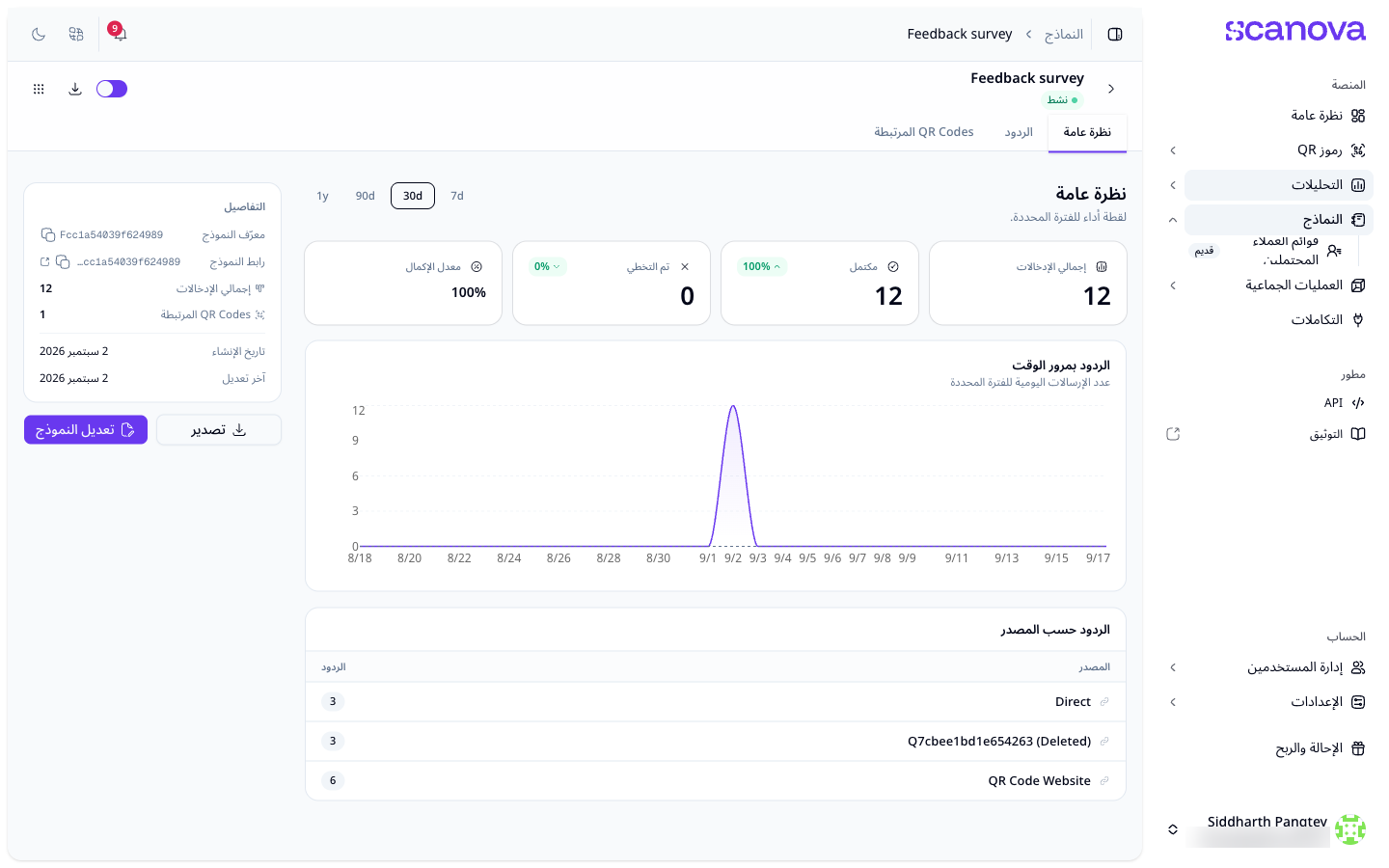Open the grid dots menu icon
Image resolution: width=1389 pixels, height=868 pixels.
(39, 89)
